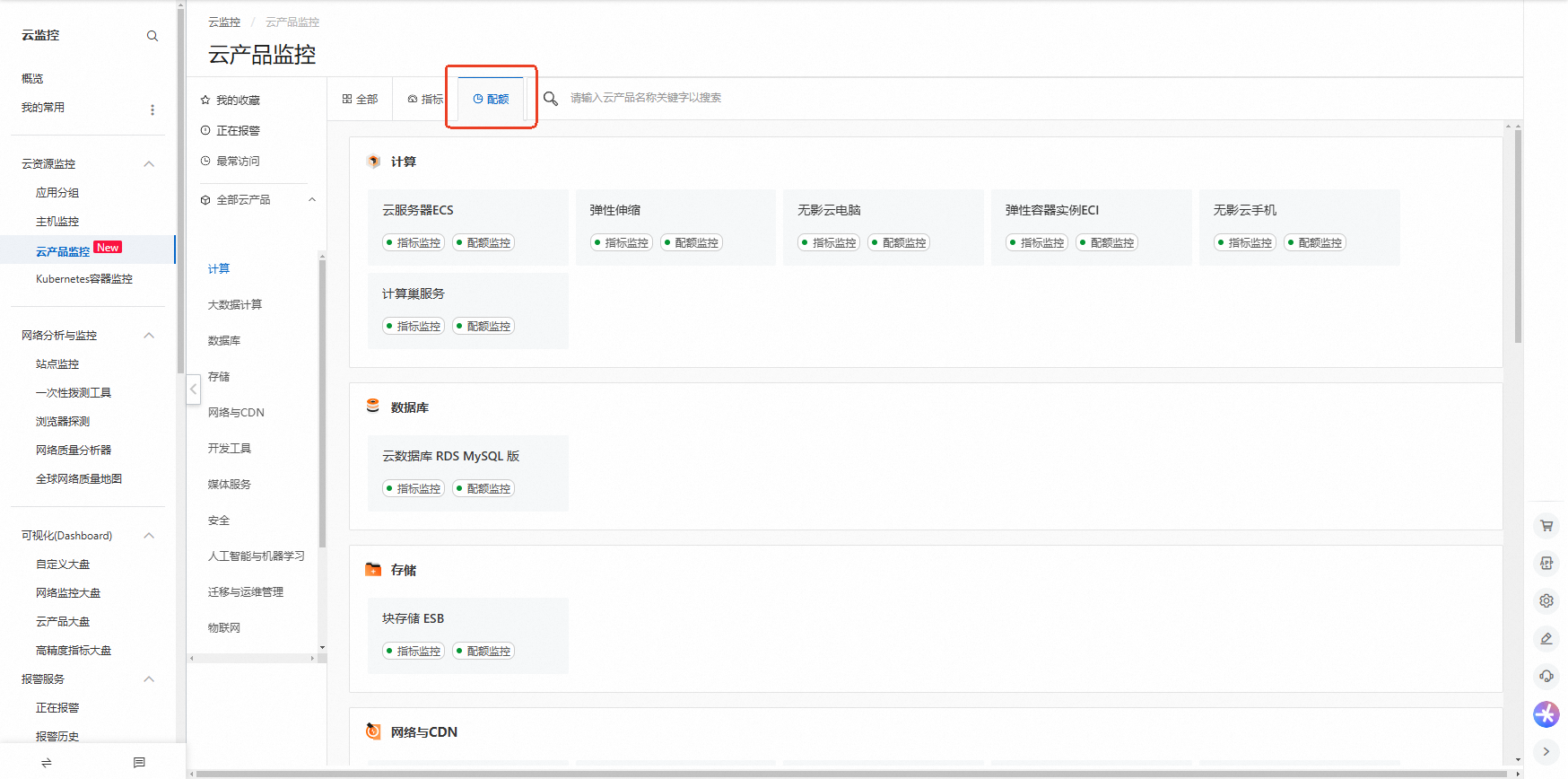The width and height of the screenshot is (1568, 779).
Task: Open 我的收藏 in the category panel
Action: [231, 100]
